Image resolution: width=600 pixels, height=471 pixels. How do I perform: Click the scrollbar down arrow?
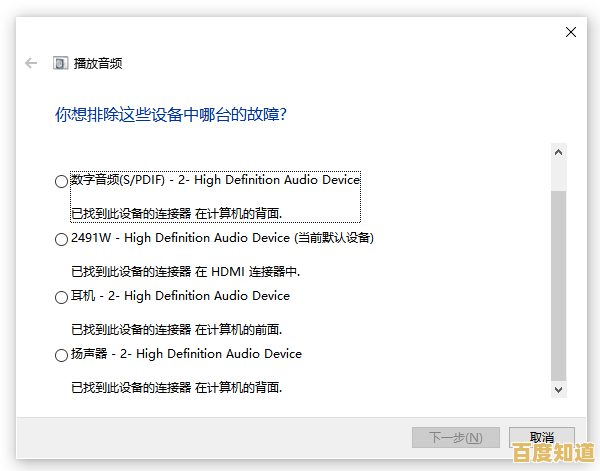click(x=558, y=389)
